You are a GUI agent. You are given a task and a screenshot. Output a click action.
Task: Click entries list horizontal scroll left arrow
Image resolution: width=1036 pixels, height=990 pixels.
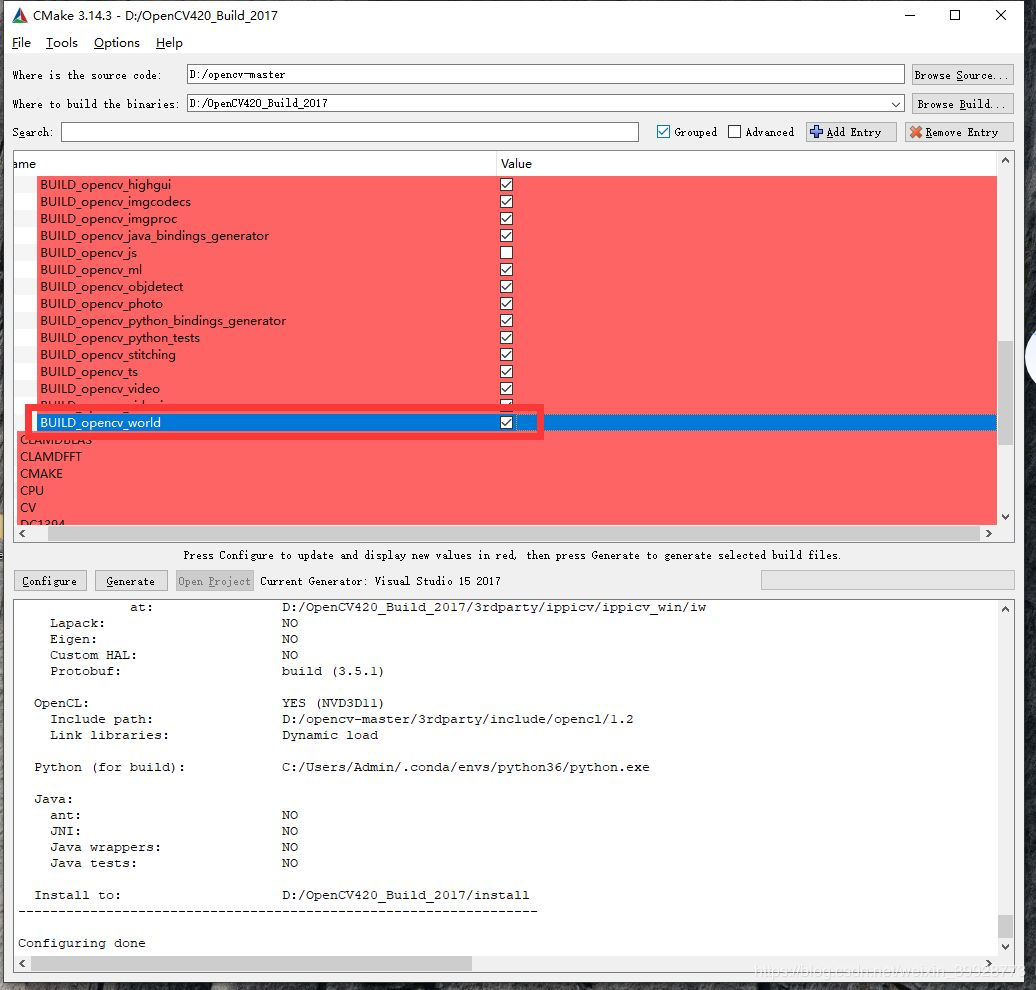[x=22, y=533]
